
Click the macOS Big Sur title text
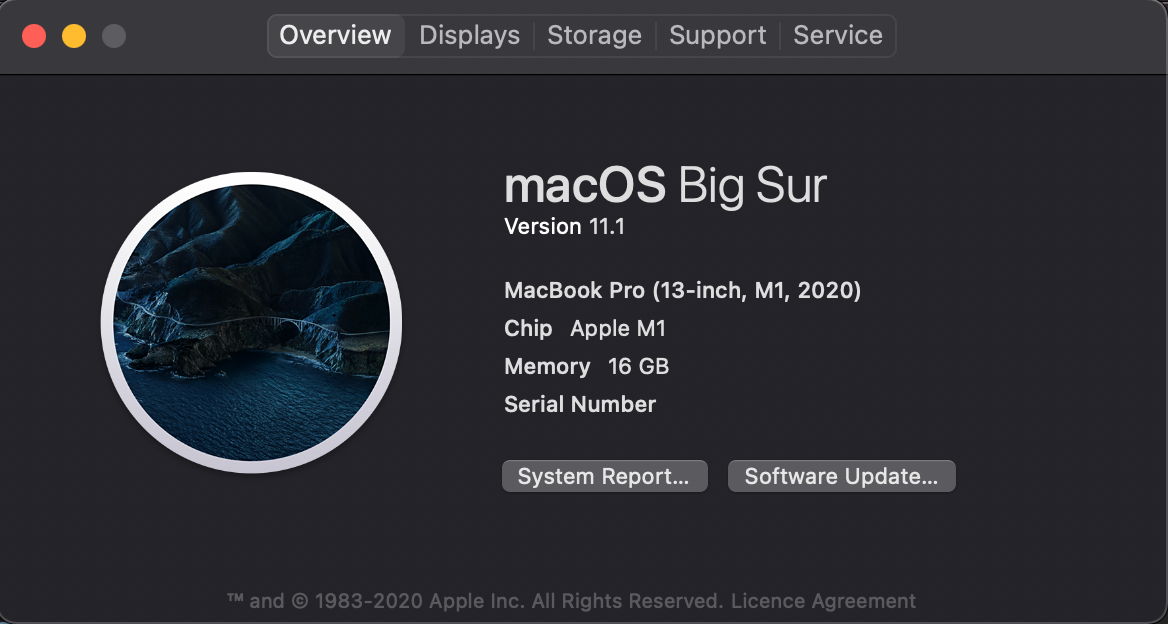(x=665, y=186)
